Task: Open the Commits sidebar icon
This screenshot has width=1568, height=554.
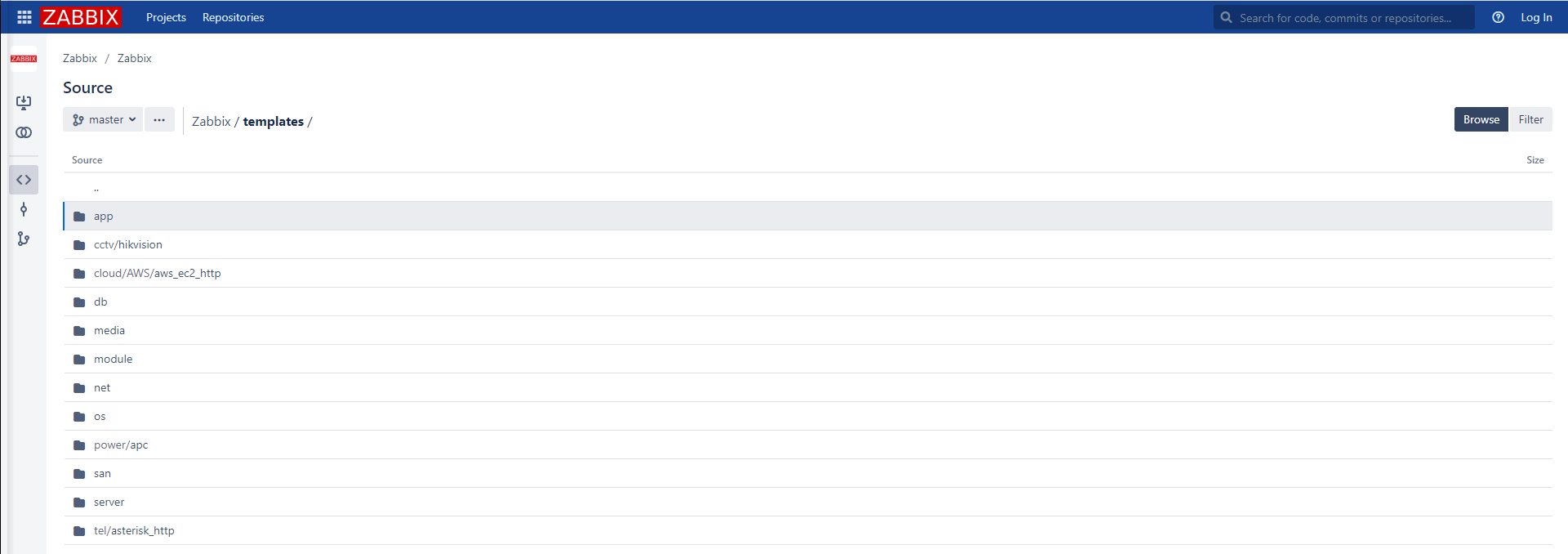Action: [x=24, y=210]
